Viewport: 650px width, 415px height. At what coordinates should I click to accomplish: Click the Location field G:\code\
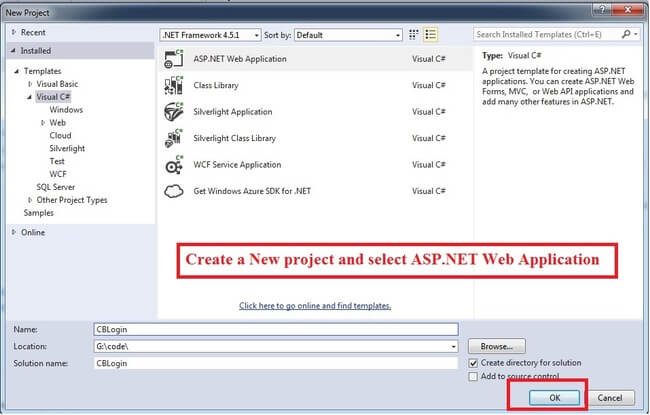tap(276, 347)
